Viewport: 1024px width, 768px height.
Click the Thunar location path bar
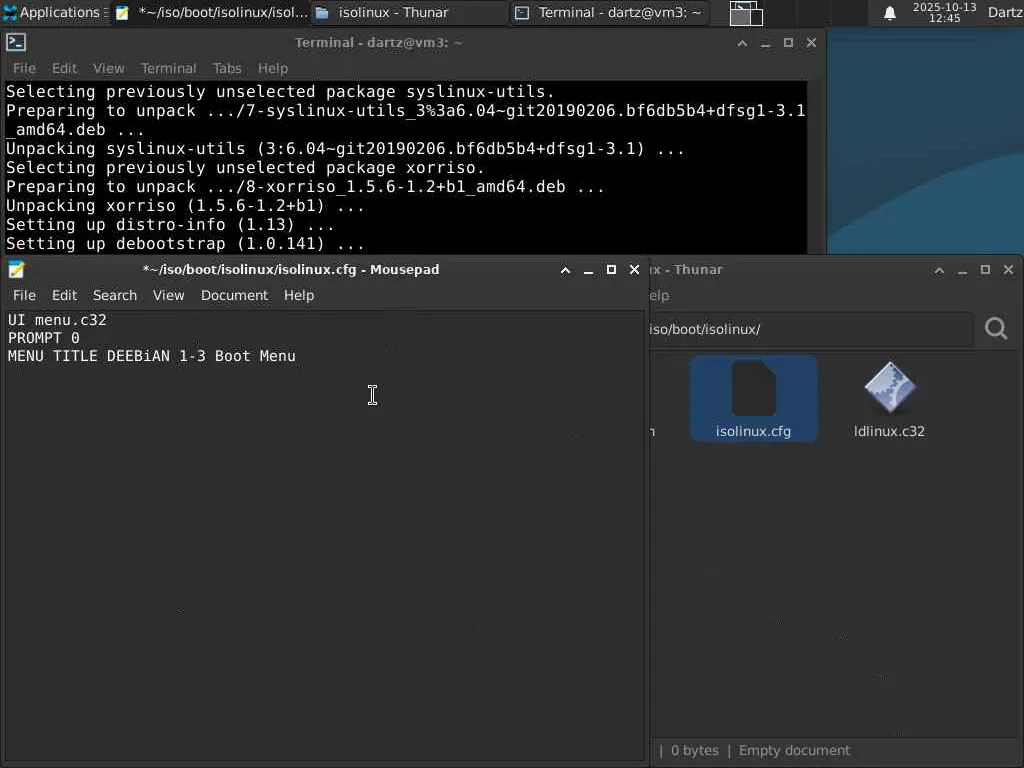point(810,329)
